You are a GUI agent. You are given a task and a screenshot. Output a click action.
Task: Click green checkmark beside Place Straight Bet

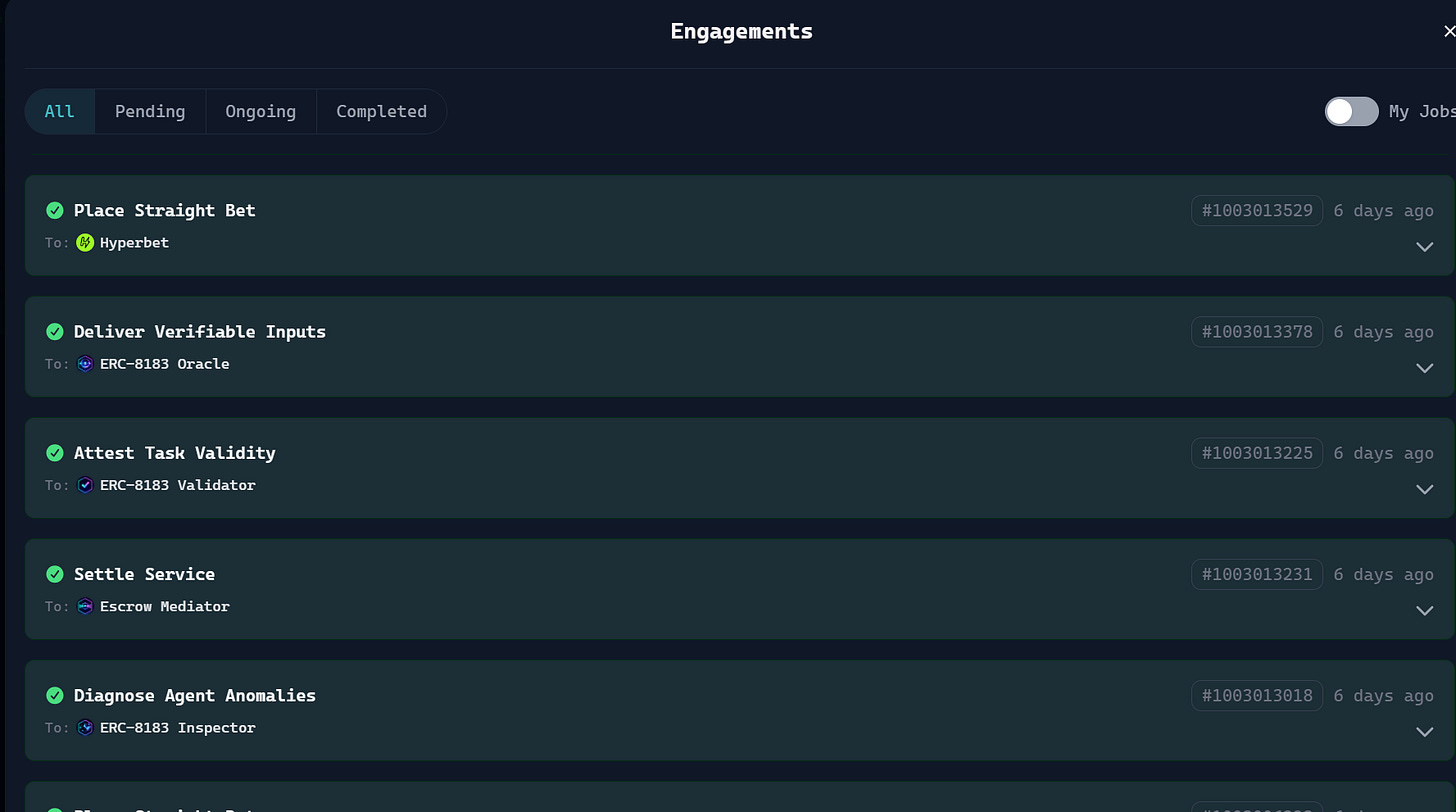tap(55, 210)
